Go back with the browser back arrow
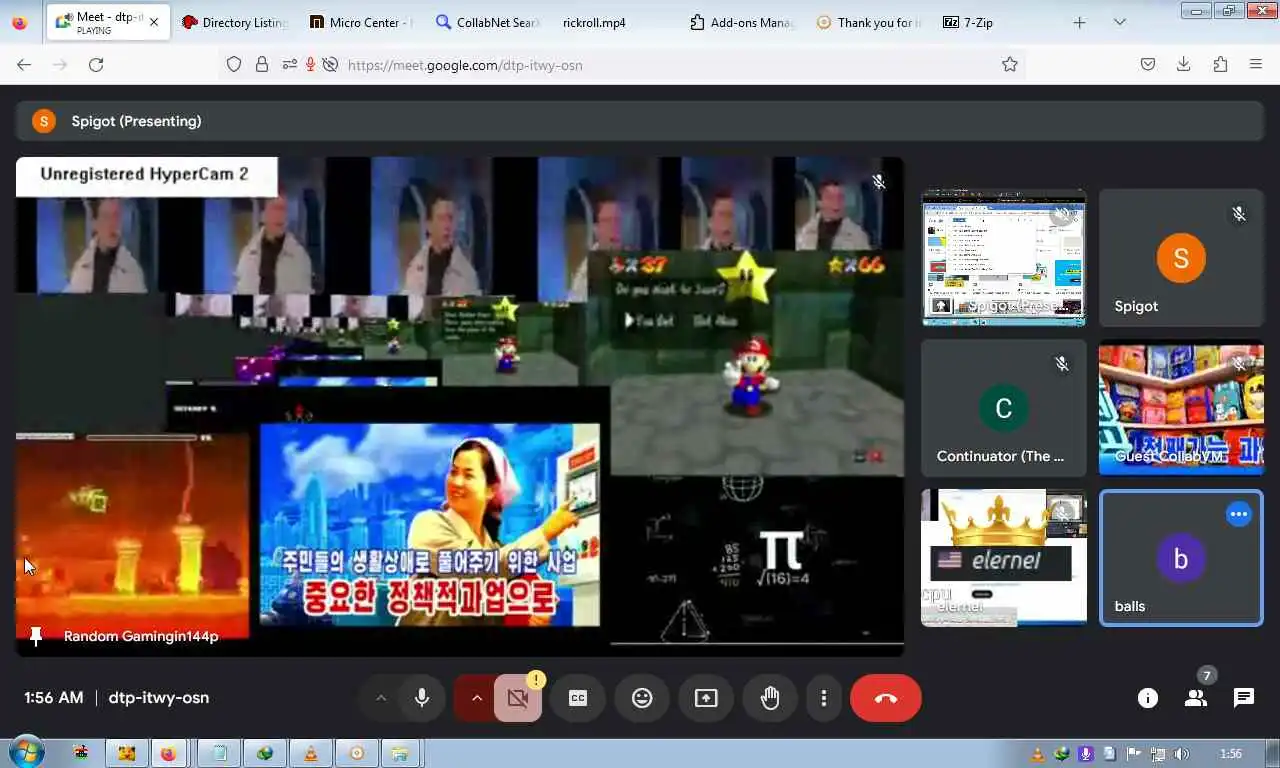 (x=24, y=64)
